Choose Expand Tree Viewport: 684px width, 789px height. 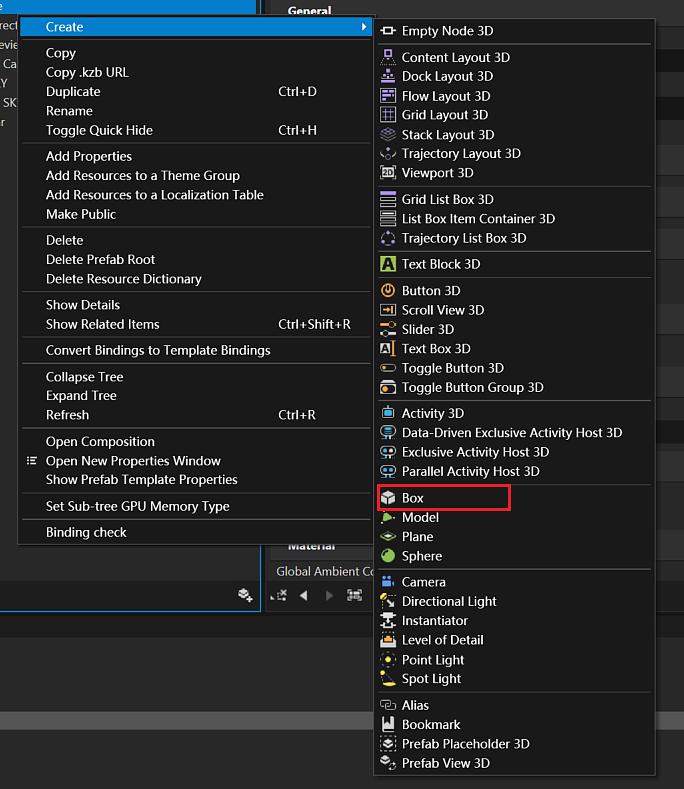click(81, 396)
